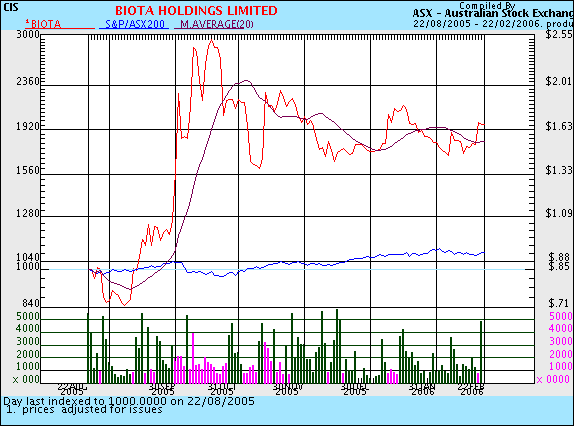The width and height of the screenshot is (574, 426).
Task: Click the 31OCT 2005 date axis label
Action: pyautogui.click(x=221, y=389)
